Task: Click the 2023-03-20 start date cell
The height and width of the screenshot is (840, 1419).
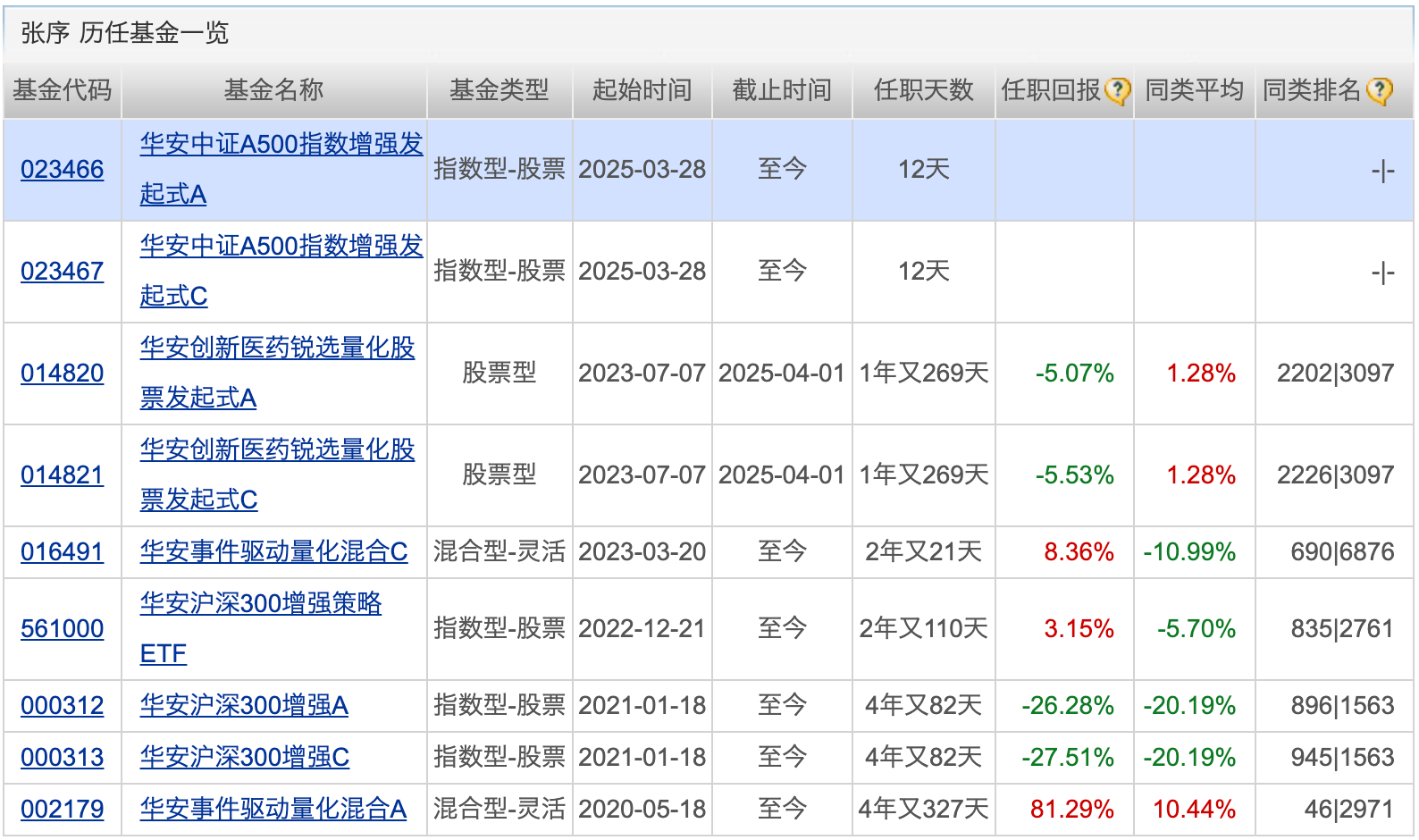Action: tap(642, 551)
